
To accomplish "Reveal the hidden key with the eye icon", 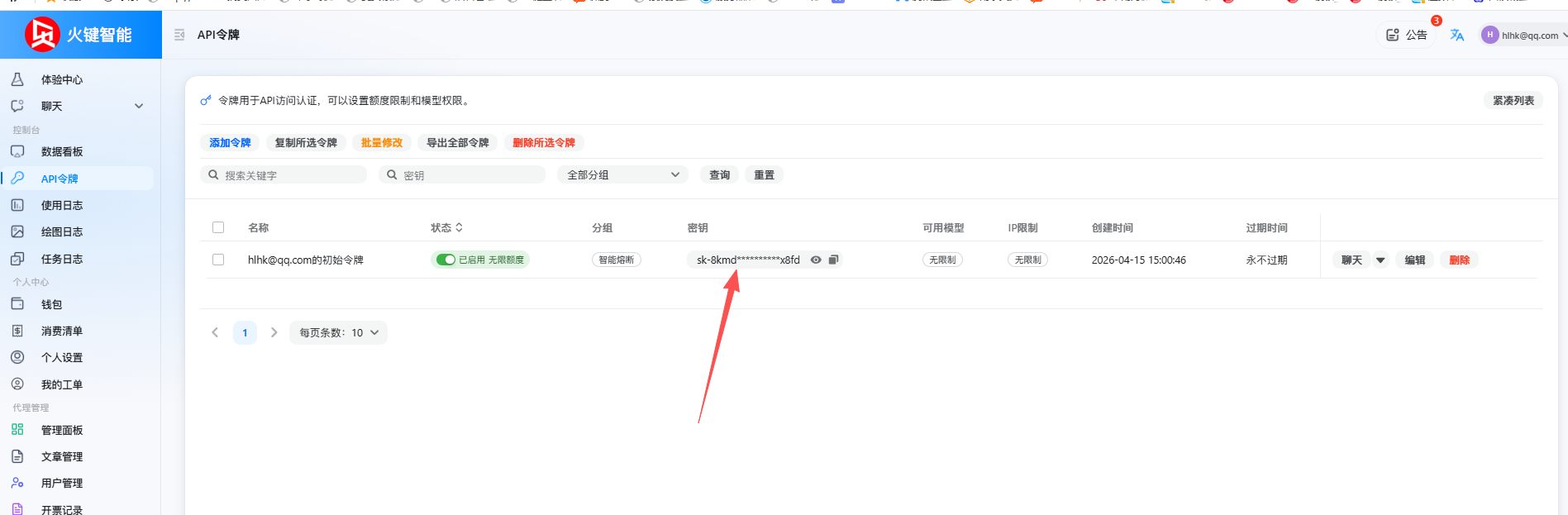I will (816, 260).
